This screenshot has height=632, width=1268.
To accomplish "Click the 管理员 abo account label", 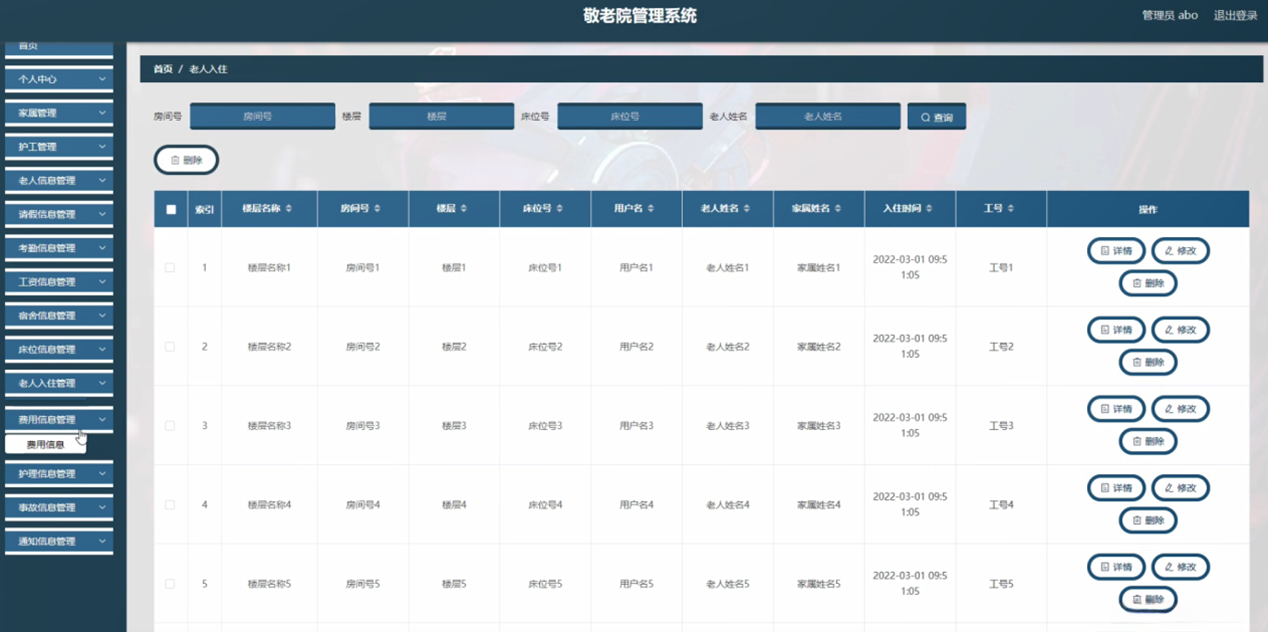I will click(x=1170, y=15).
